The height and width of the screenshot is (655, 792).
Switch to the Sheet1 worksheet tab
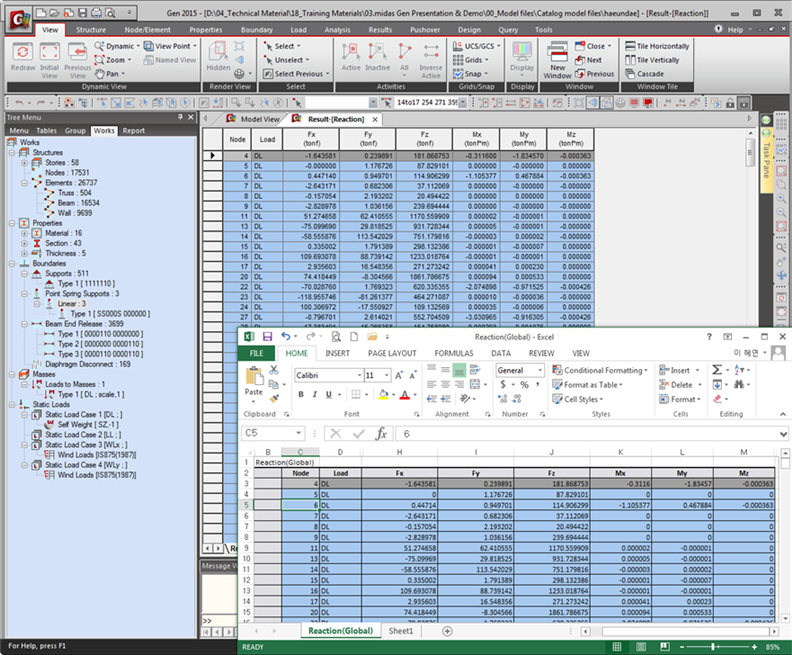point(400,631)
